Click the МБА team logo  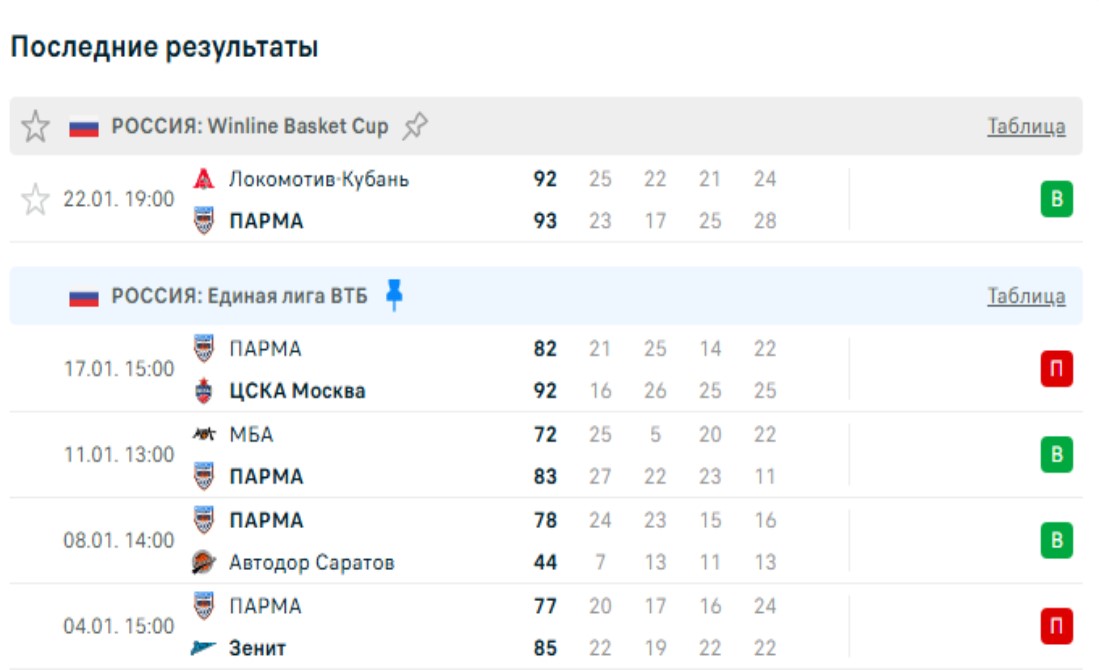(203, 435)
